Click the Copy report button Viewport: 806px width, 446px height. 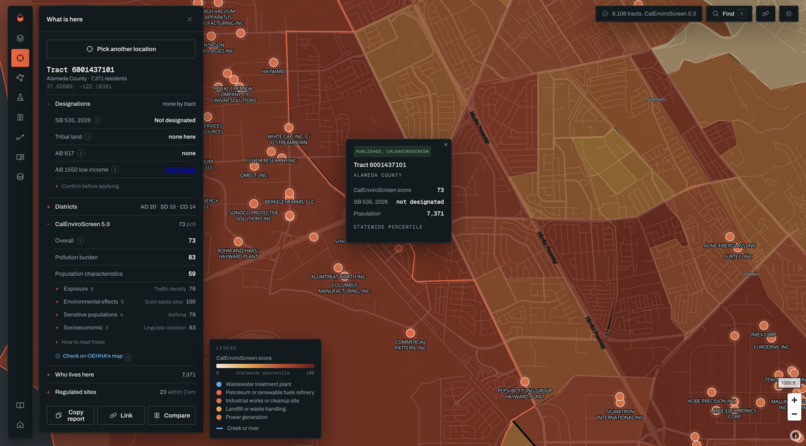70,415
